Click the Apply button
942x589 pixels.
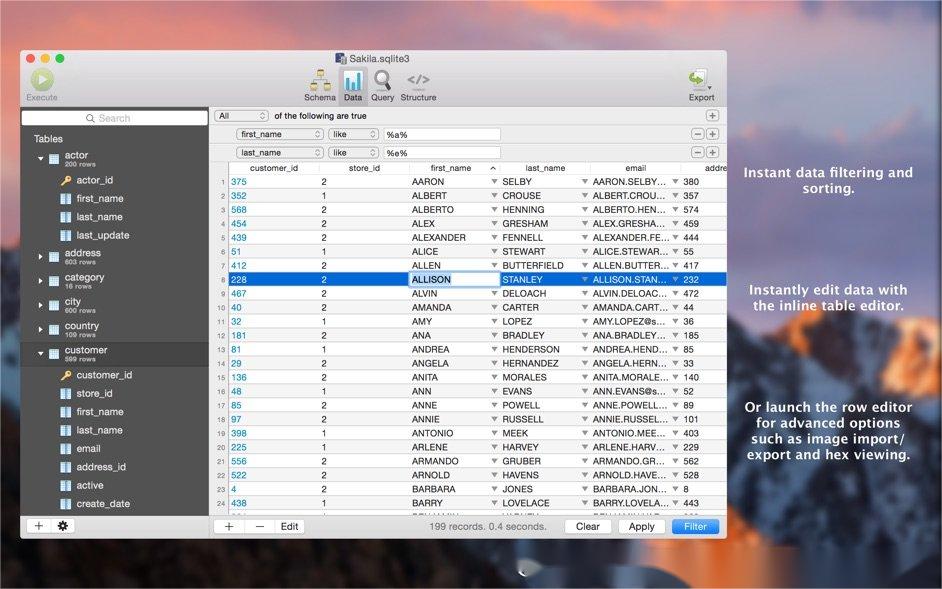642,526
